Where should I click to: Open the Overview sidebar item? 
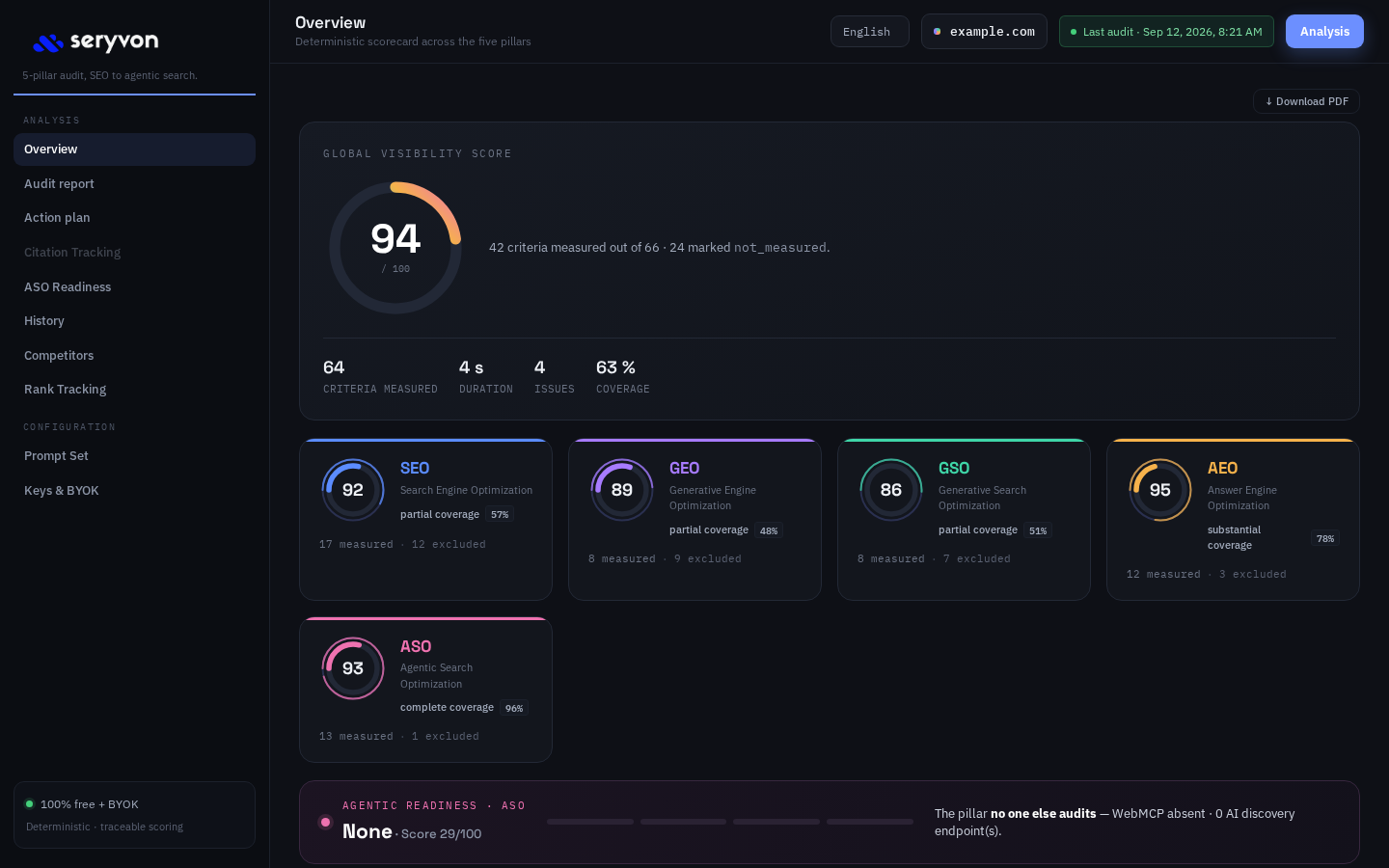[x=134, y=149]
